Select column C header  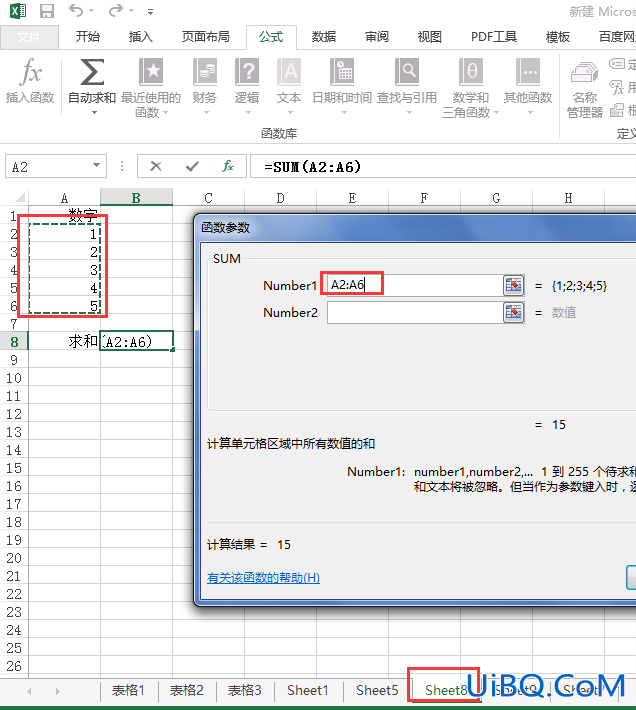coord(208,197)
